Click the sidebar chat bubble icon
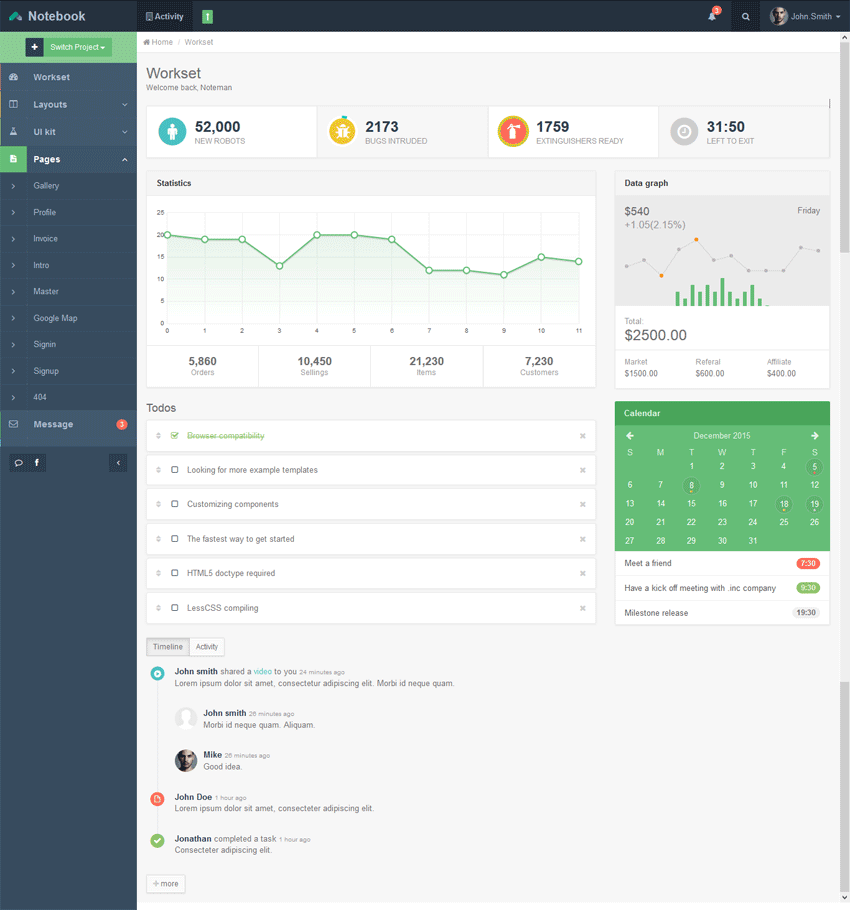The width and height of the screenshot is (850, 910). click(x=18, y=463)
